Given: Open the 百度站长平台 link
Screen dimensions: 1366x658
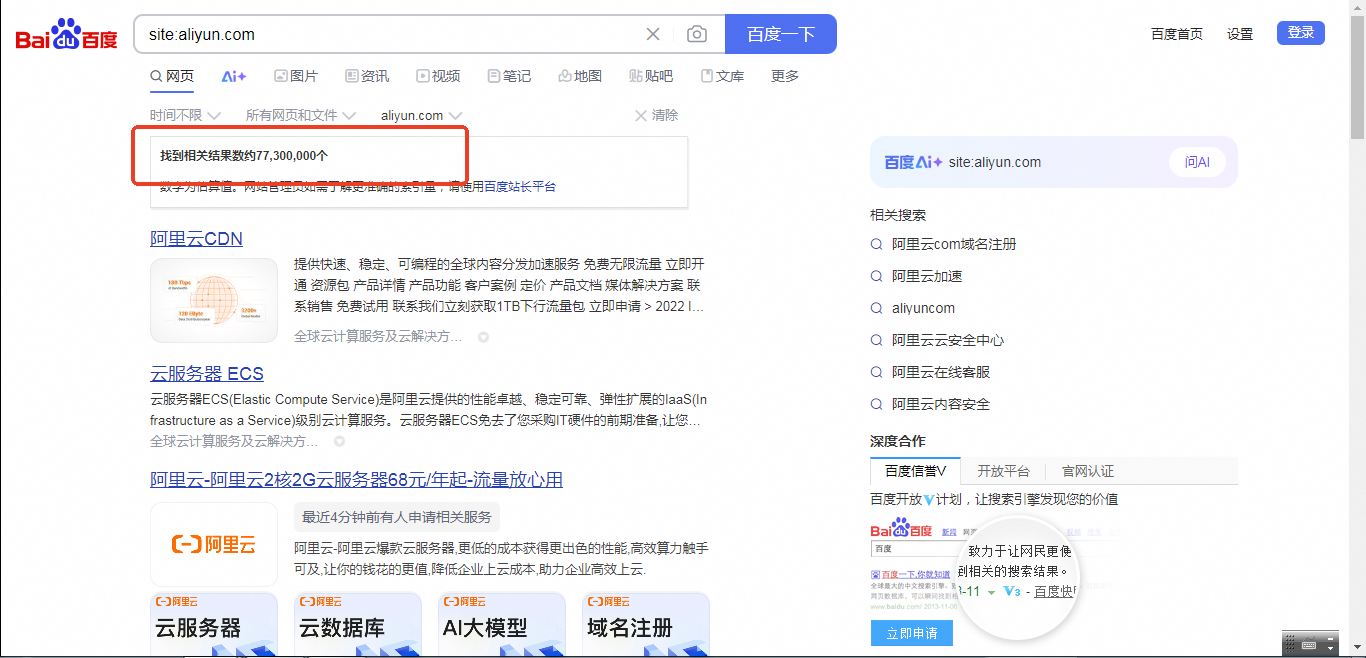Looking at the screenshot, I should (520, 186).
